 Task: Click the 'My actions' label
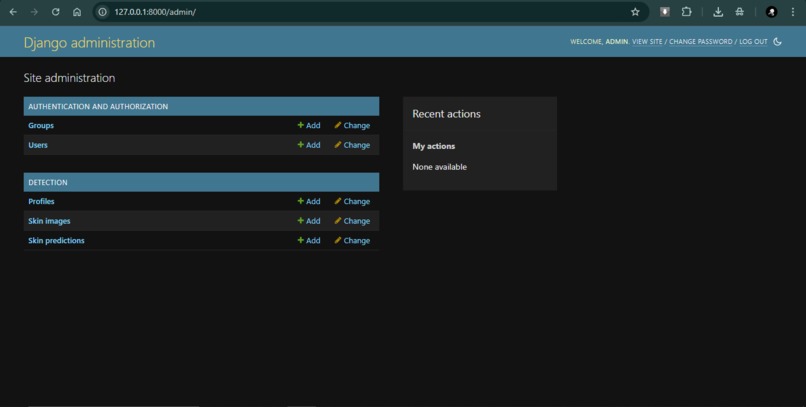(x=434, y=146)
